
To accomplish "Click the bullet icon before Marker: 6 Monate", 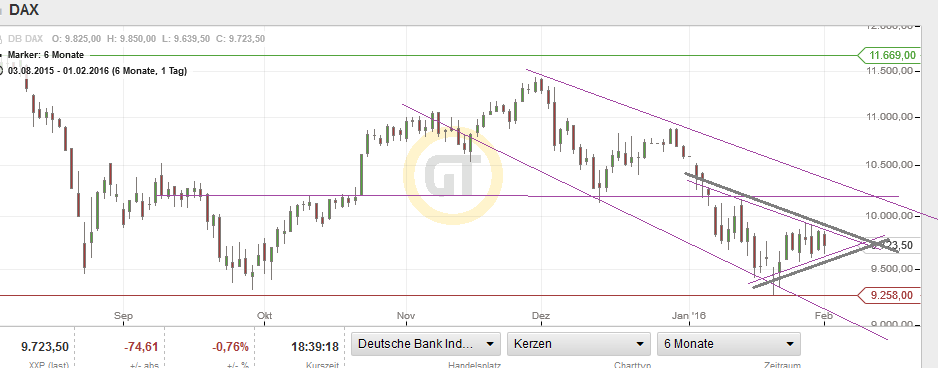I will pyautogui.click(x=2, y=55).
